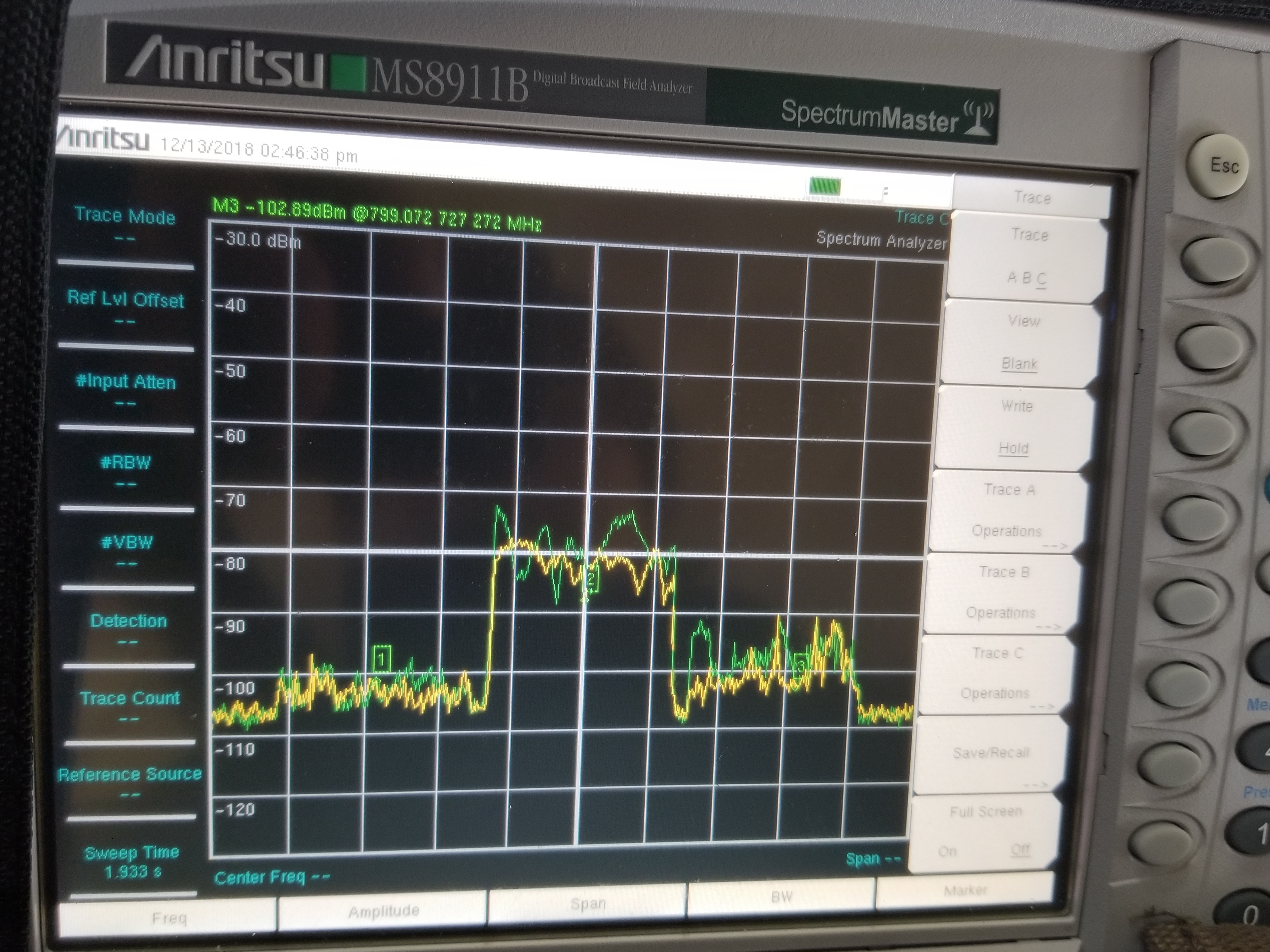Open Trace A Operations submenu
Image resolution: width=1270 pixels, height=952 pixels.
1008,510
